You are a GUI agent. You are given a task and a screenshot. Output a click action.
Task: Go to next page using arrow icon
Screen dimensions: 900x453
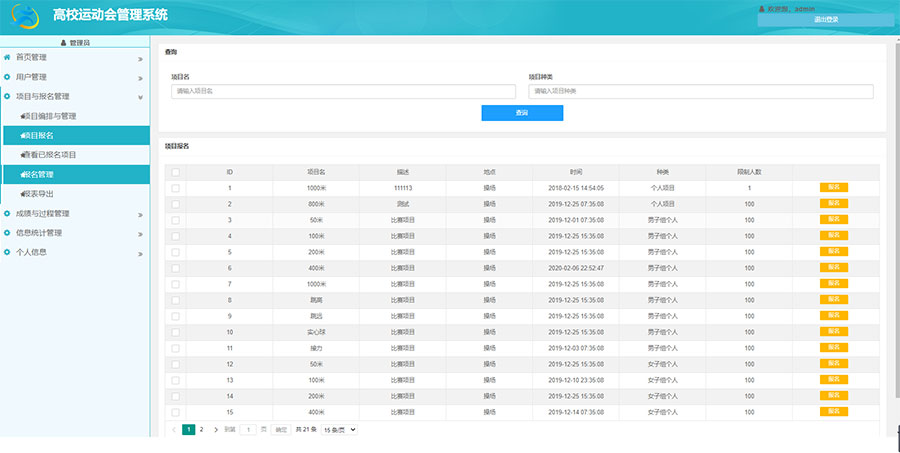coord(216,429)
